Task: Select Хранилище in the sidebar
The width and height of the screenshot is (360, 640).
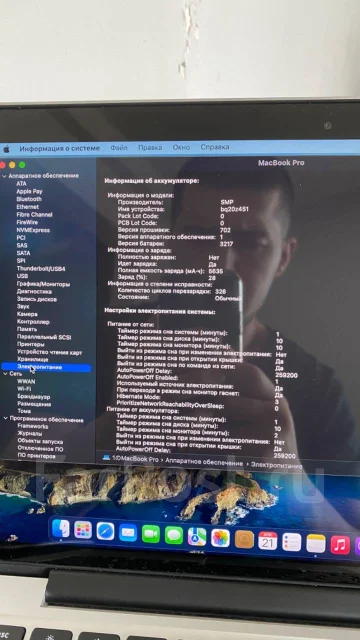Action: point(33,360)
